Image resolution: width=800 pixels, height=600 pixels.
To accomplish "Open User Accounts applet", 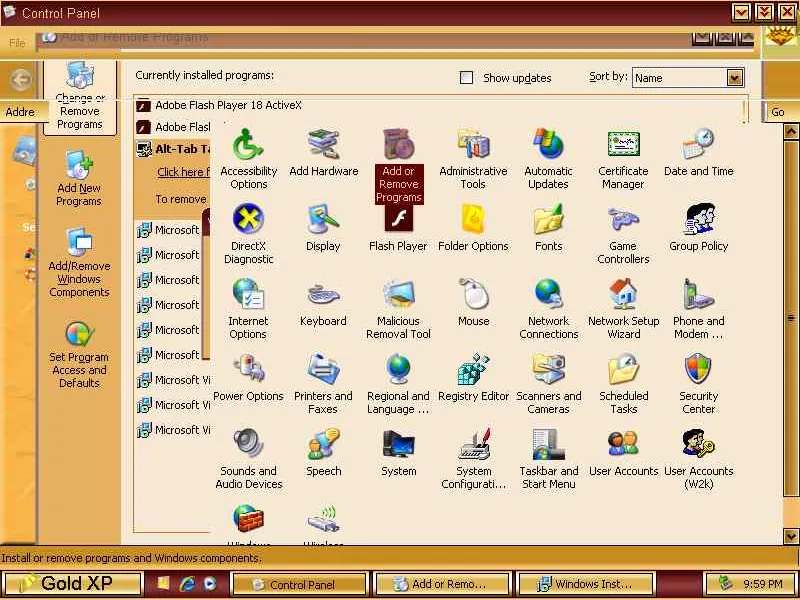I will [623, 452].
